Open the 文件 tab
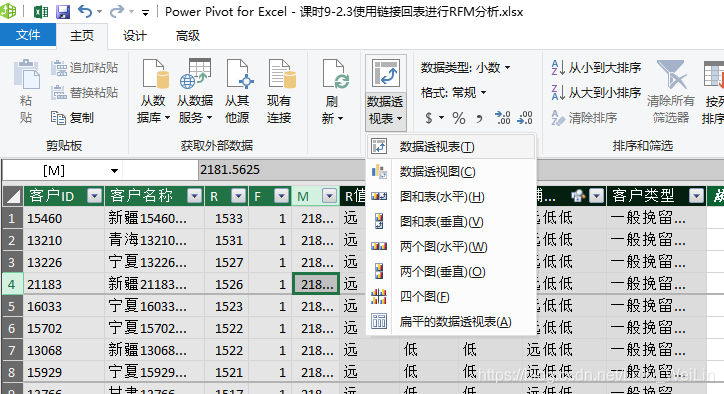The height and width of the screenshot is (394, 724). click(28, 35)
